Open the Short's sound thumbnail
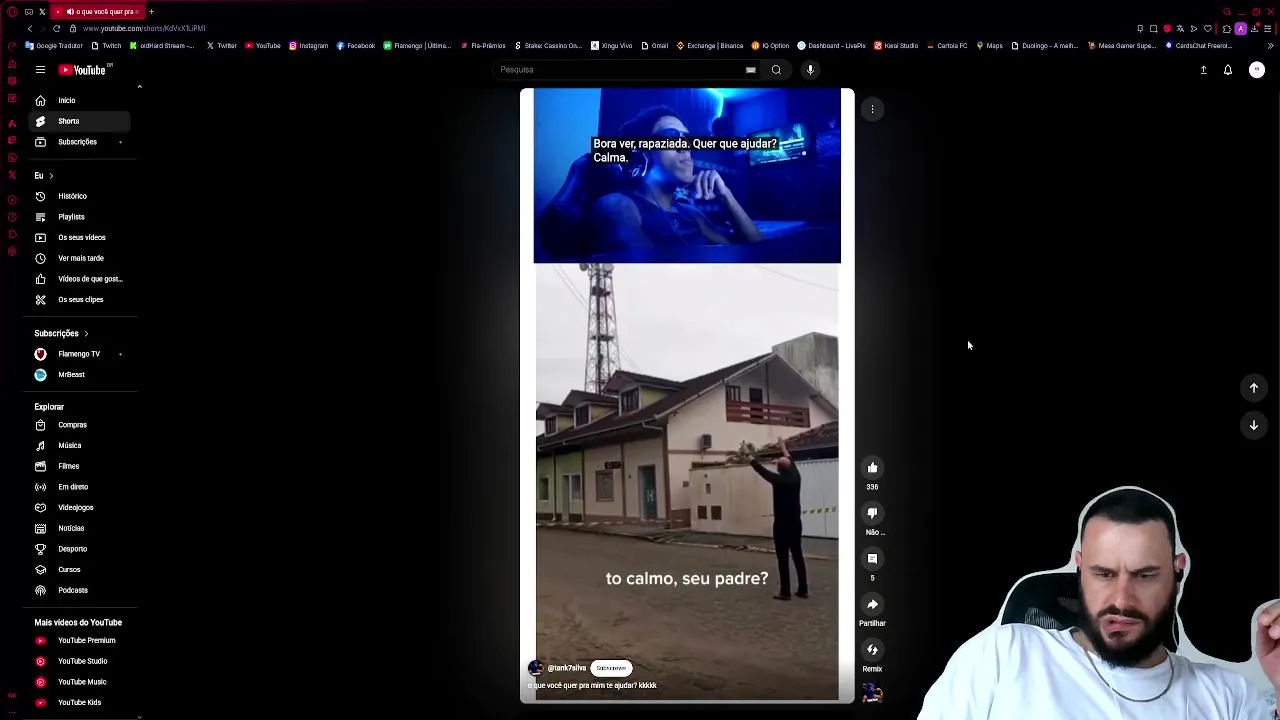The height and width of the screenshot is (720, 1280). point(872,692)
